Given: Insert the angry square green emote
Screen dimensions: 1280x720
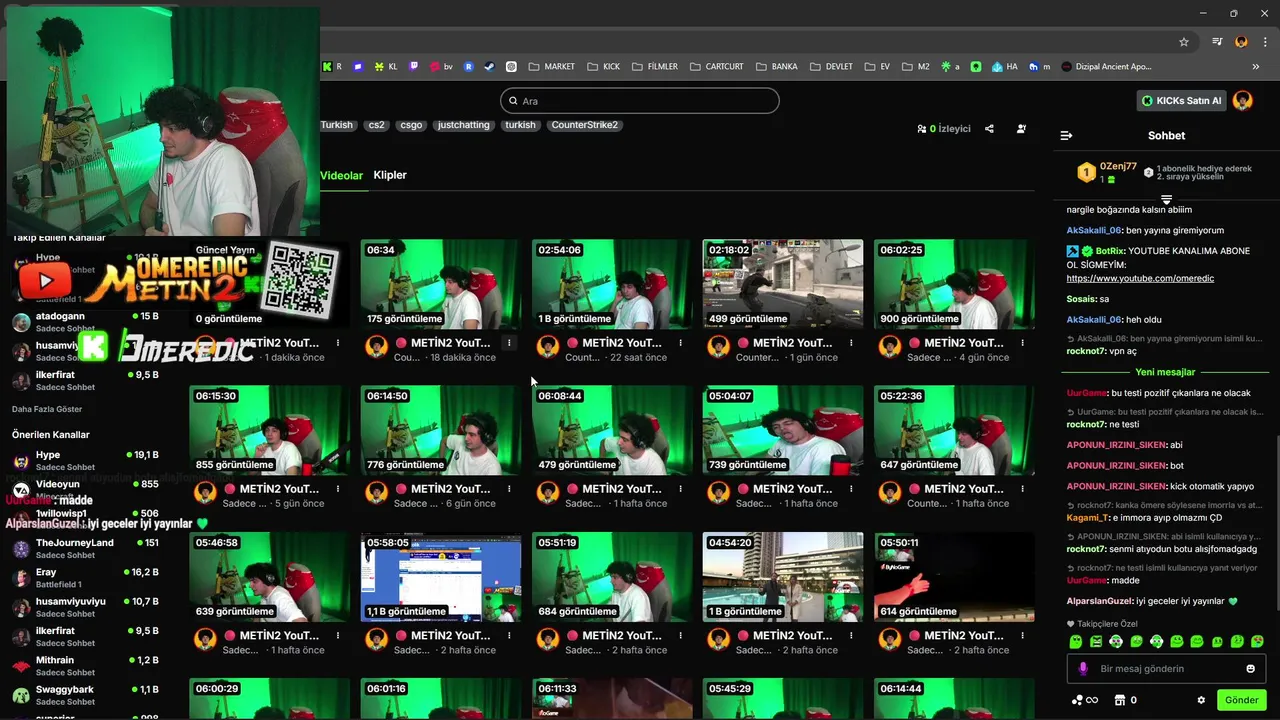Looking at the screenshot, I should 1096,642.
